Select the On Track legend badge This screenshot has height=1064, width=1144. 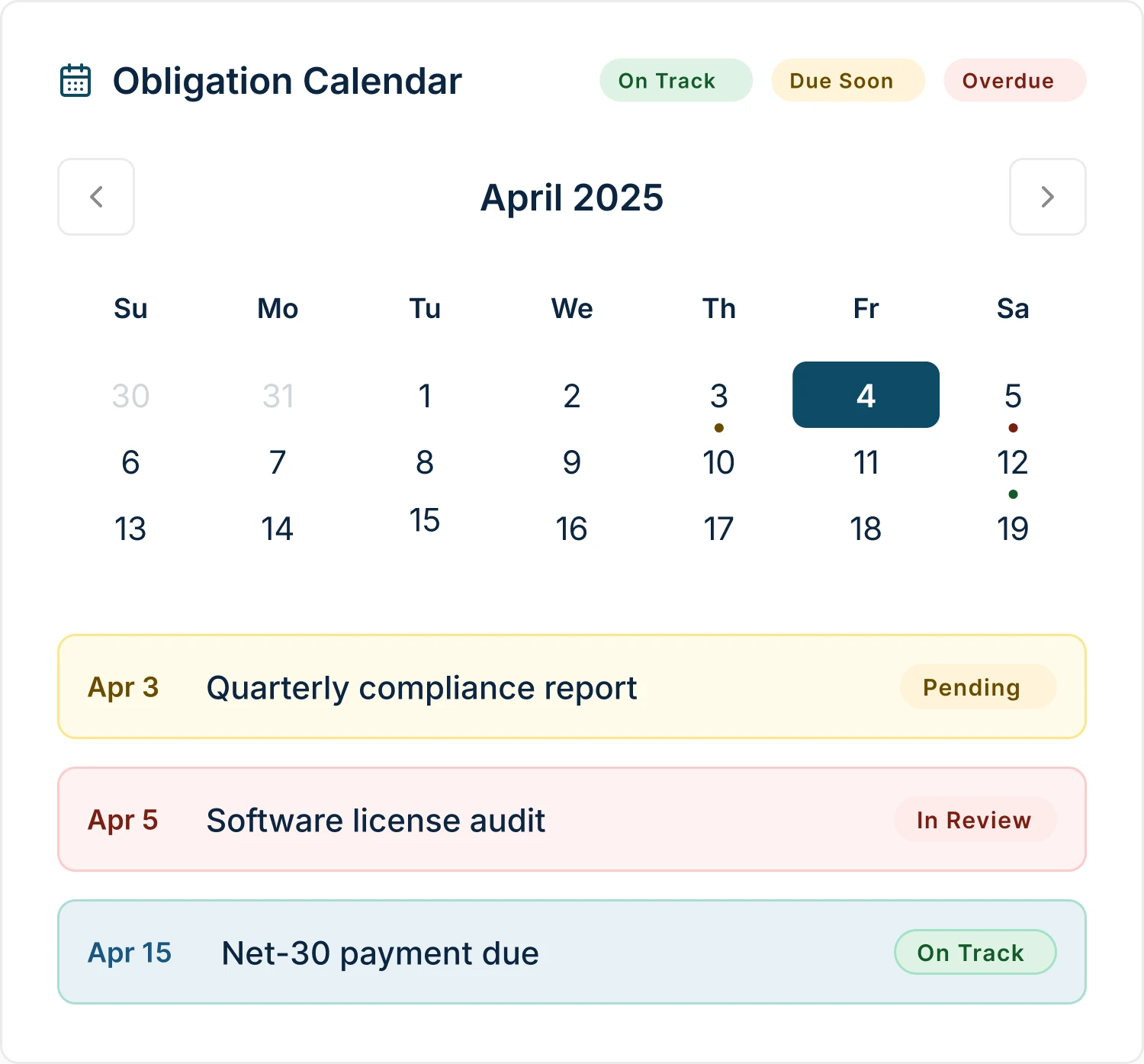675,80
